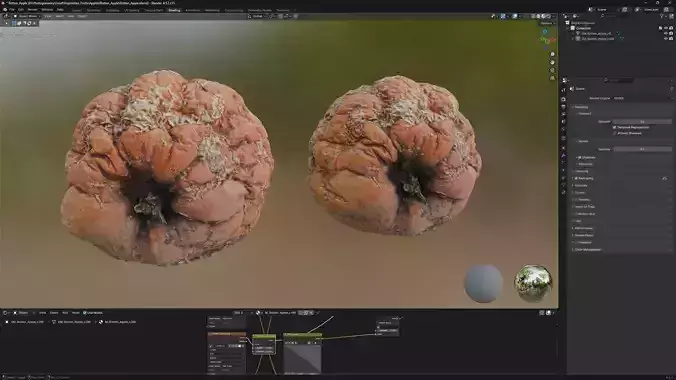Toggle the Freestyle checkbox
Viewport: 676px width, 380px height.
[576, 242]
